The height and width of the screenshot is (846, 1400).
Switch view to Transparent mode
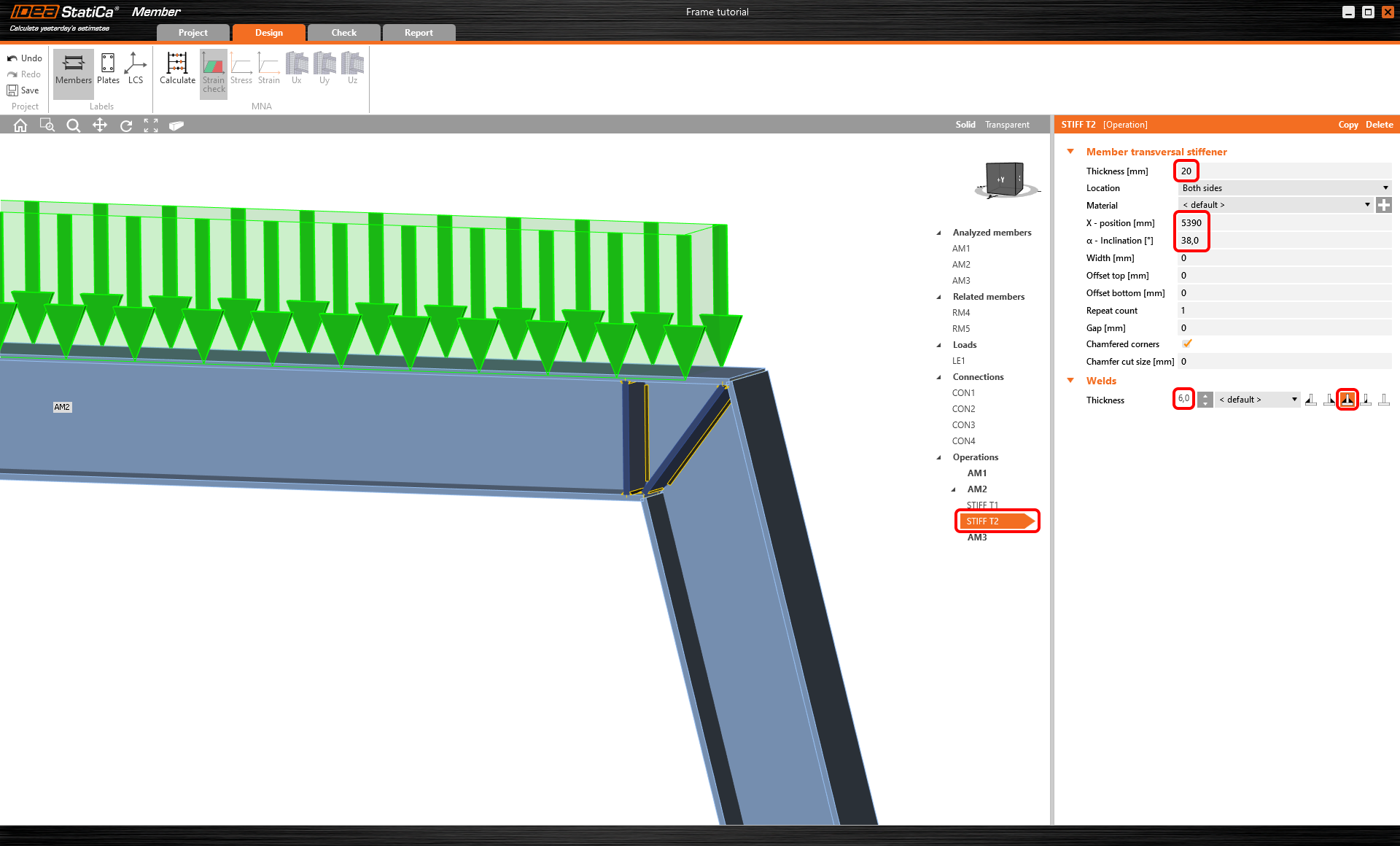[x=1007, y=125]
